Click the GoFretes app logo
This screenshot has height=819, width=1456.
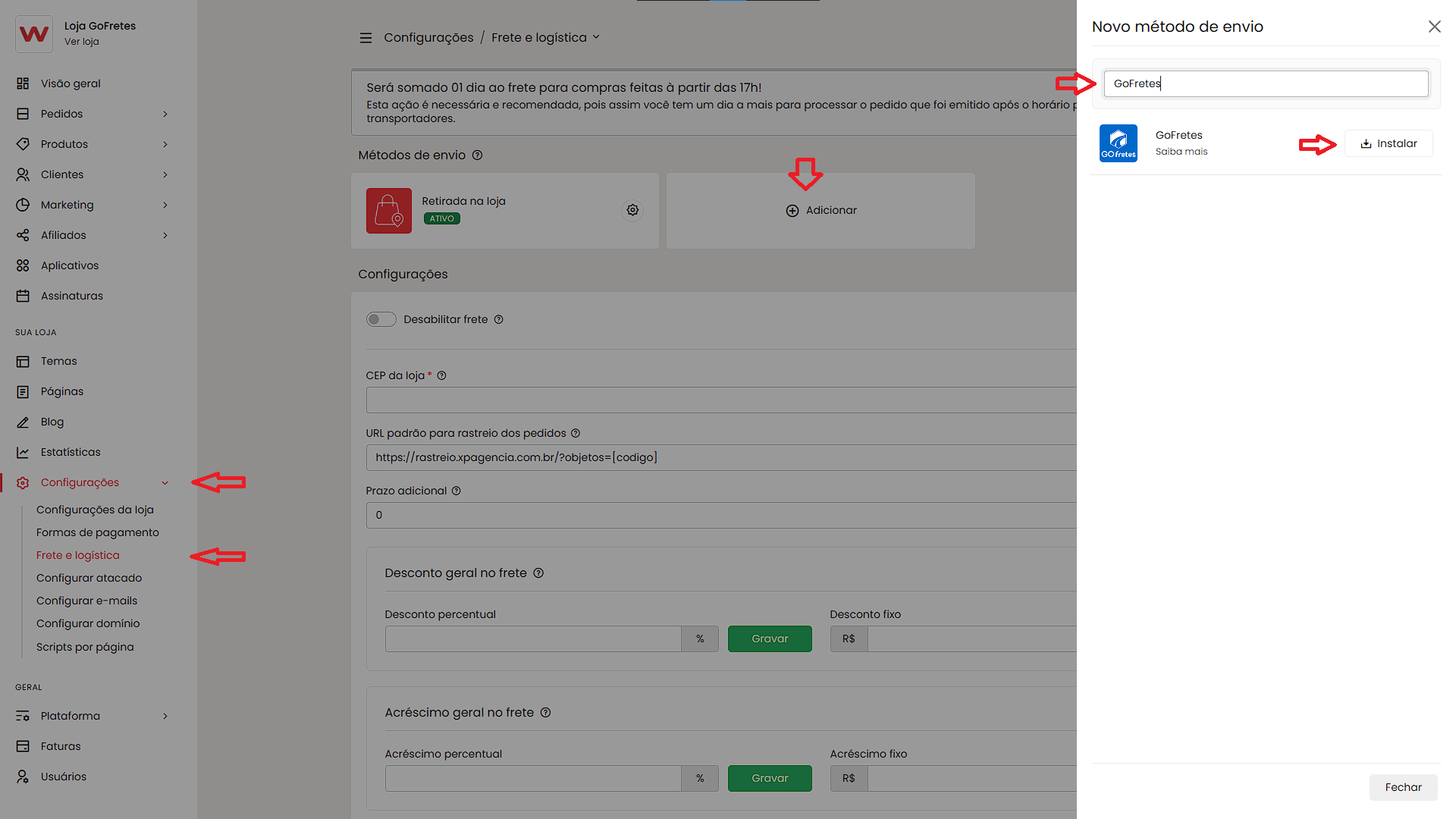1118,143
